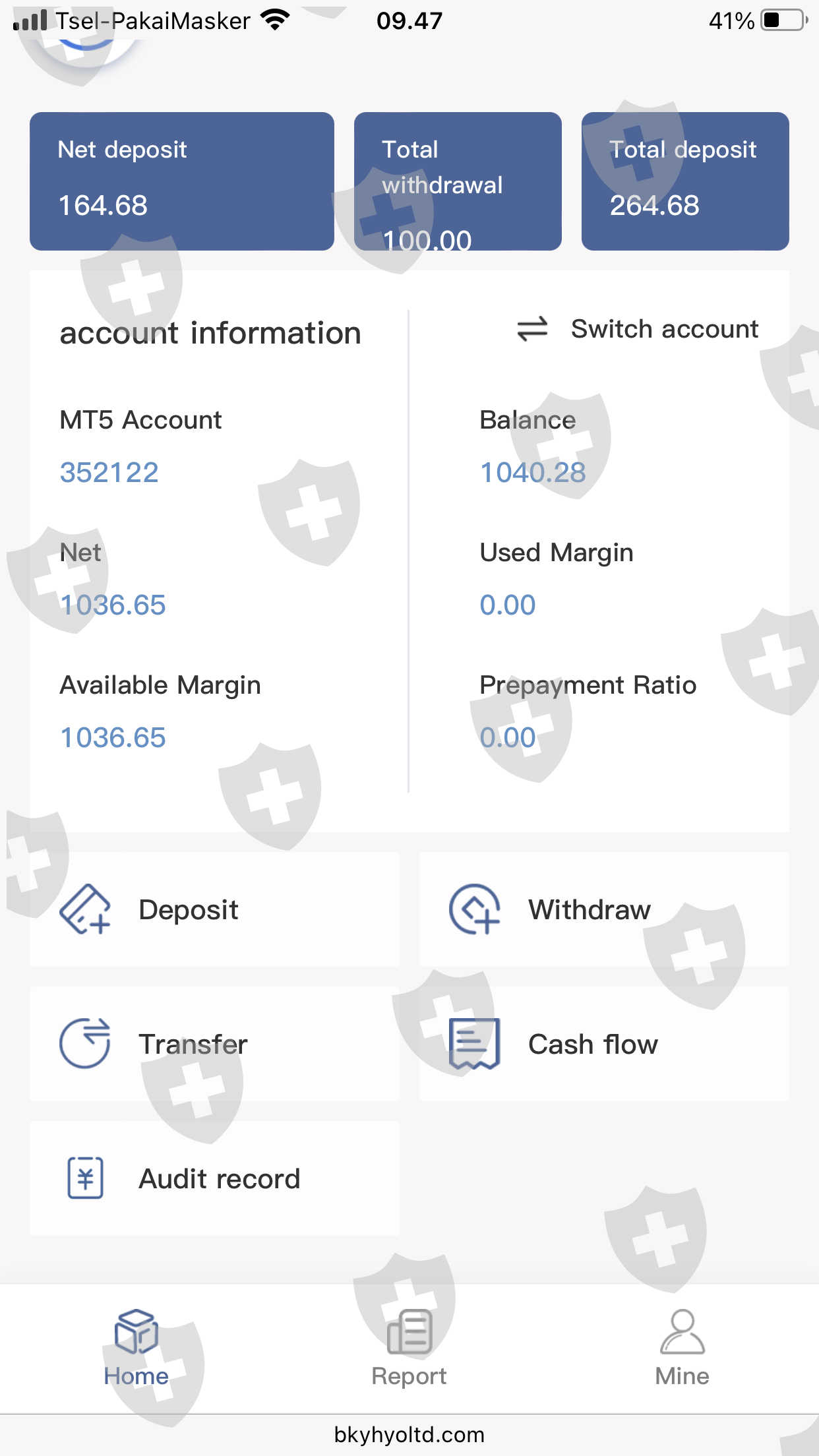Select the Net deposit card
The width and height of the screenshot is (819, 1456).
pos(182,181)
